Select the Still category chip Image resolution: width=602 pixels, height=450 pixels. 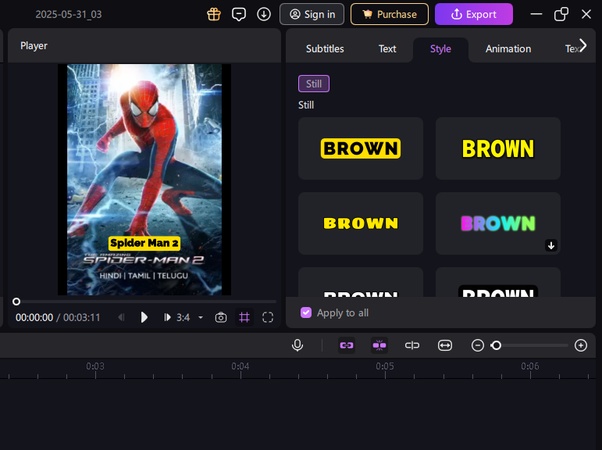314,84
